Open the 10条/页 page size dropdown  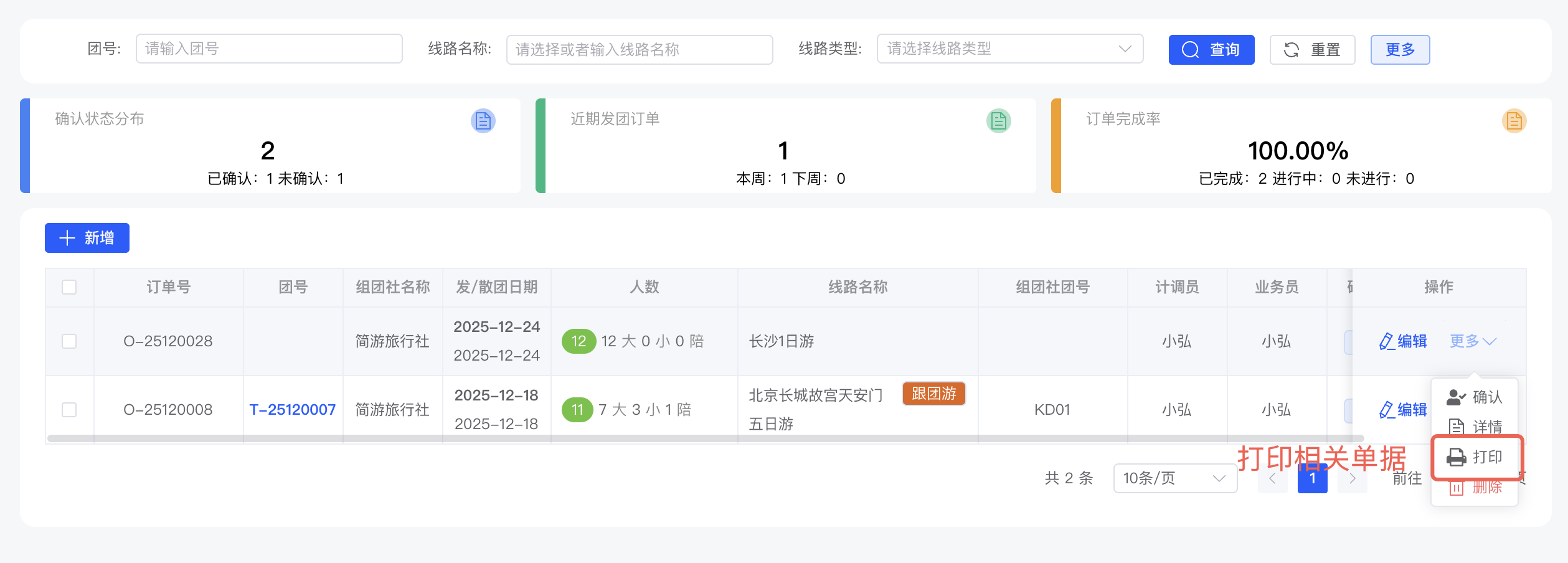(x=1175, y=478)
